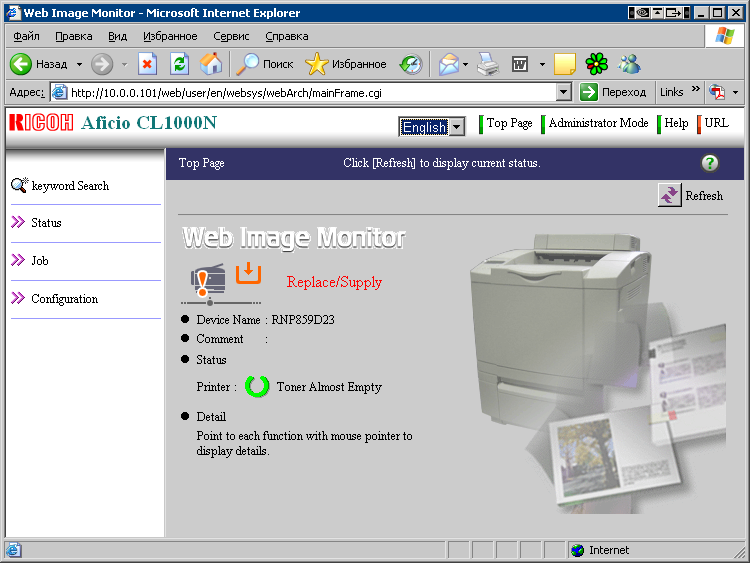Click the printer alert status icon
The image size is (750, 563).
pyautogui.click(x=209, y=280)
